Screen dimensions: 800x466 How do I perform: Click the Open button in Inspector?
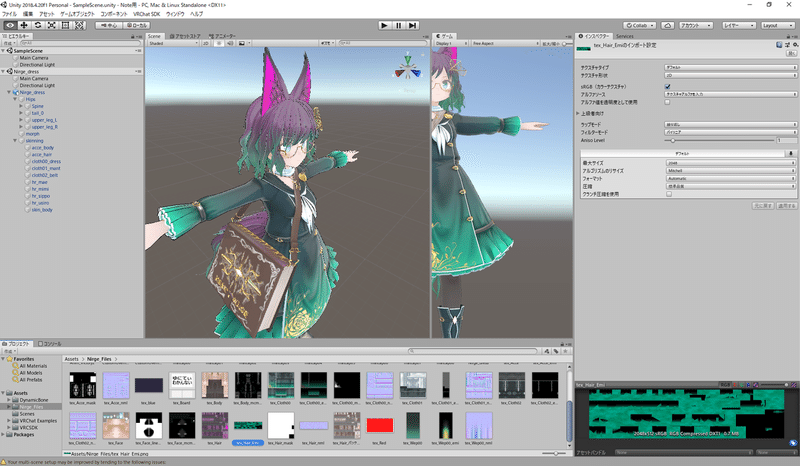(x=791, y=53)
